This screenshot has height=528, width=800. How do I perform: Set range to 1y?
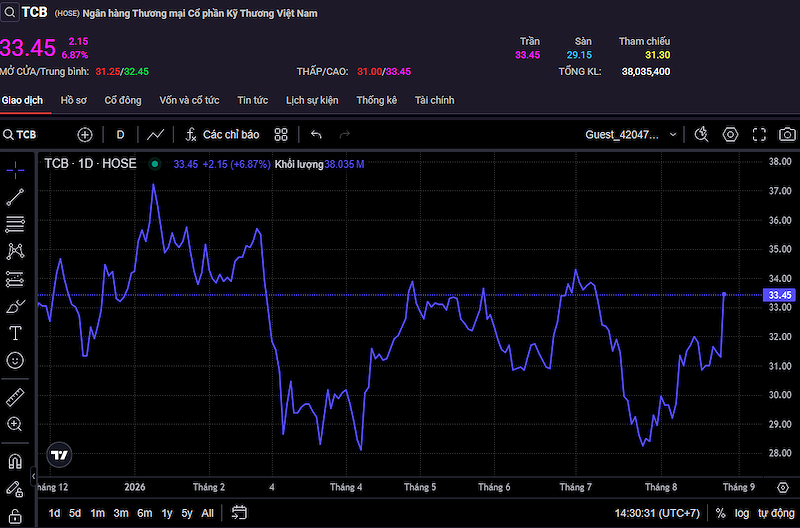[x=167, y=513]
